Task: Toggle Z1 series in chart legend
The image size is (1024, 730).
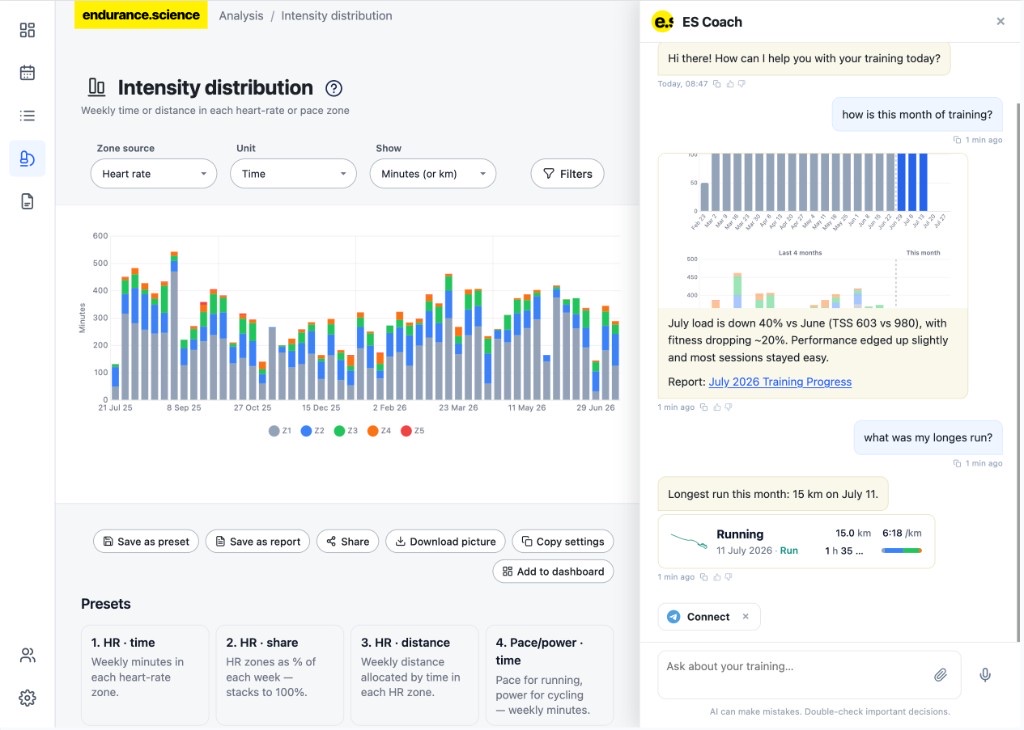Action: pos(280,430)
